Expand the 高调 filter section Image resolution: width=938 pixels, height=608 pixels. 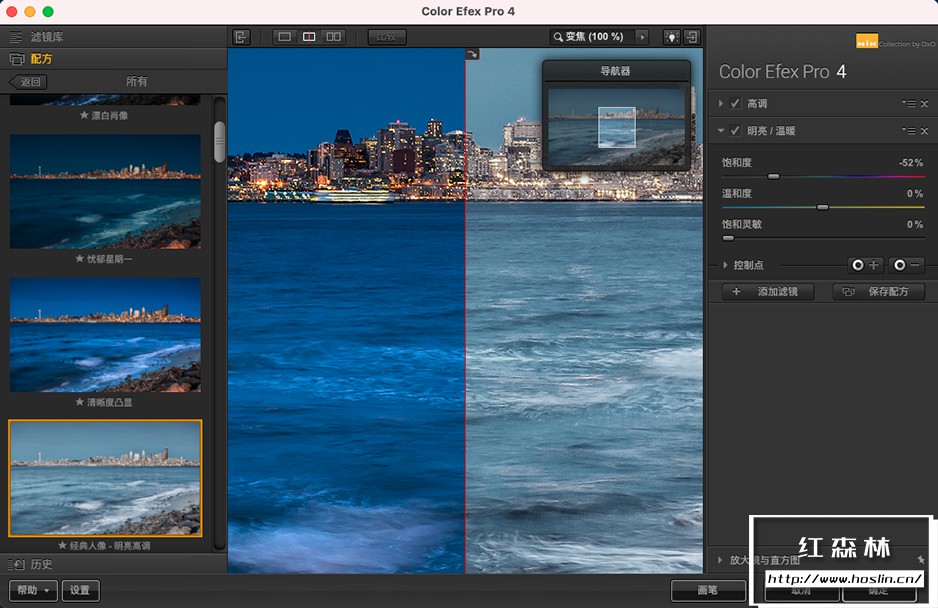(721, 104)
